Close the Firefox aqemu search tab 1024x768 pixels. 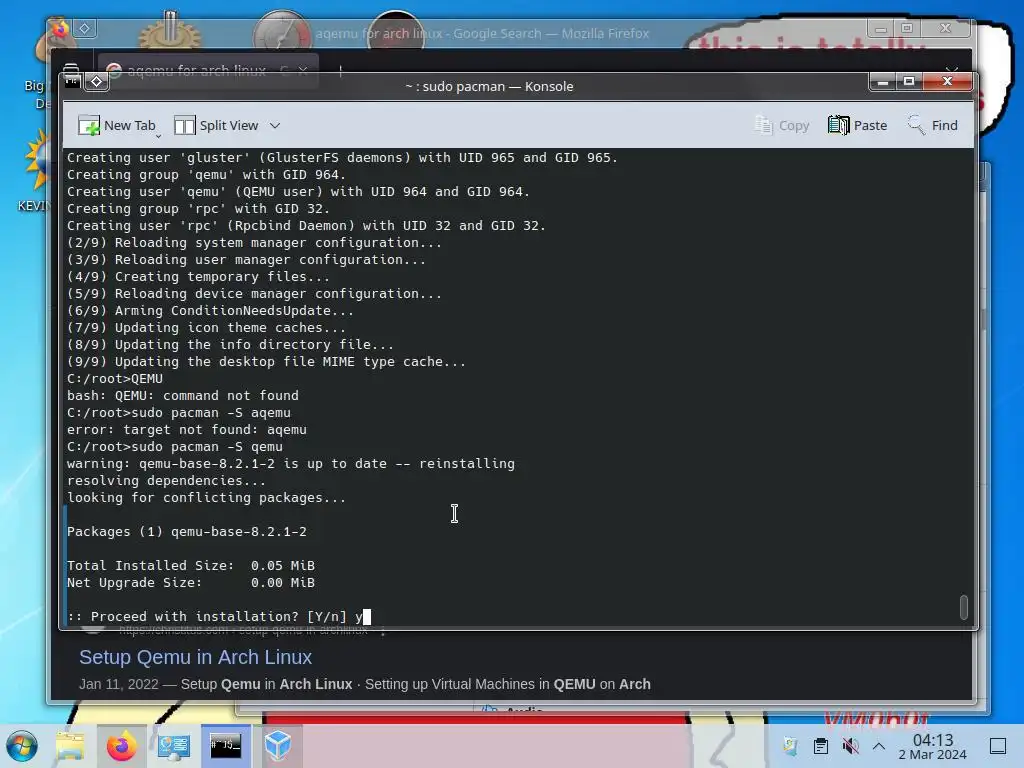(x=303, y=71)
